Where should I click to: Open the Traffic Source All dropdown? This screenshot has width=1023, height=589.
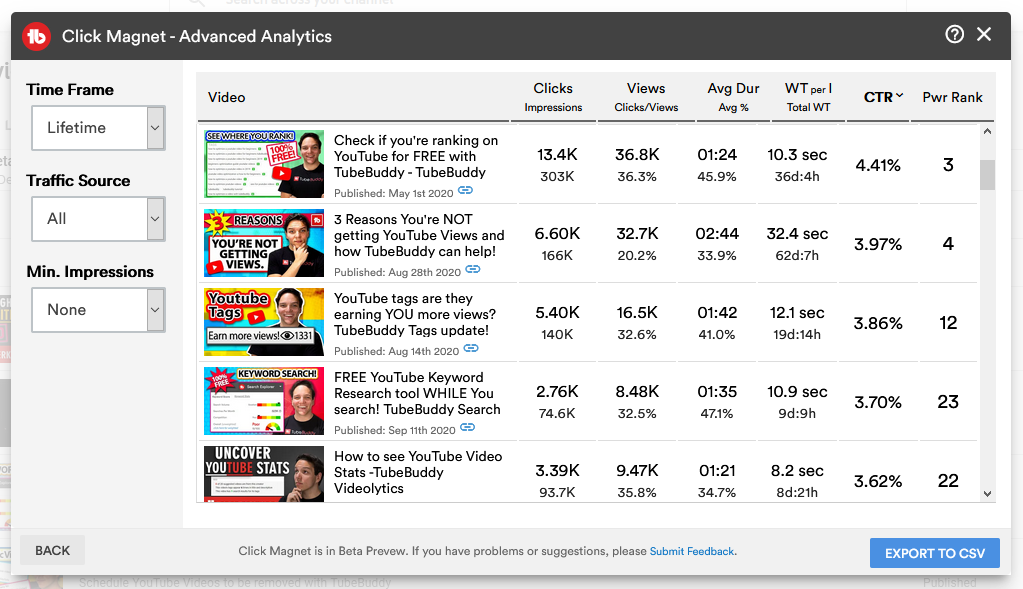coord(98,219)
